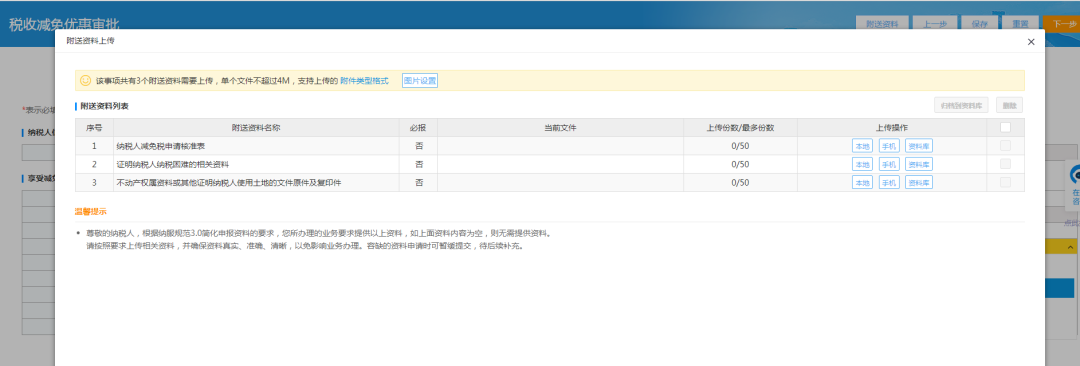Click 附送资料 button in background page
The width and height of the screenshot is (1080, 366).
882,23
